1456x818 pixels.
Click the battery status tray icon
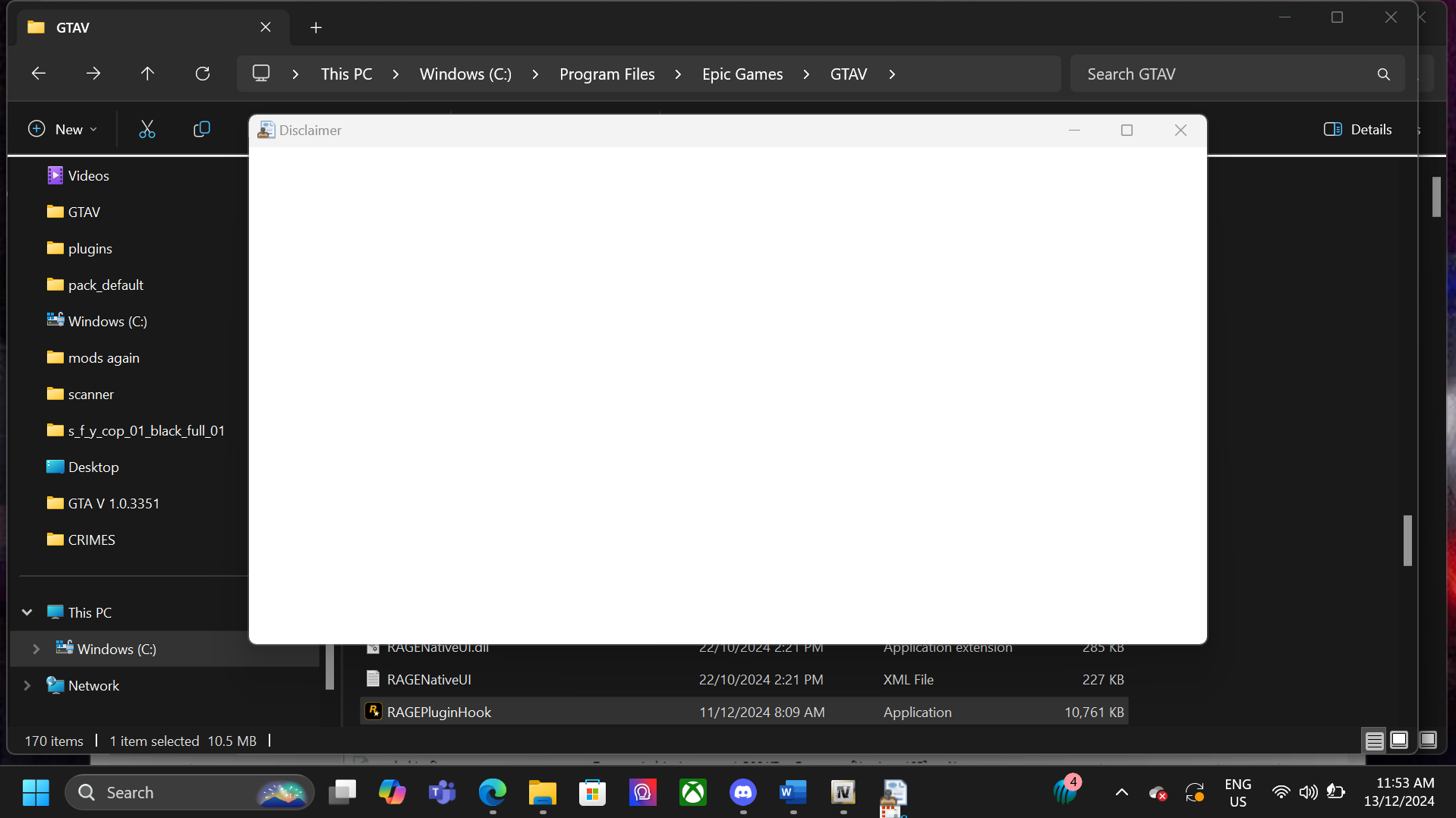(x=1336, y=792)
